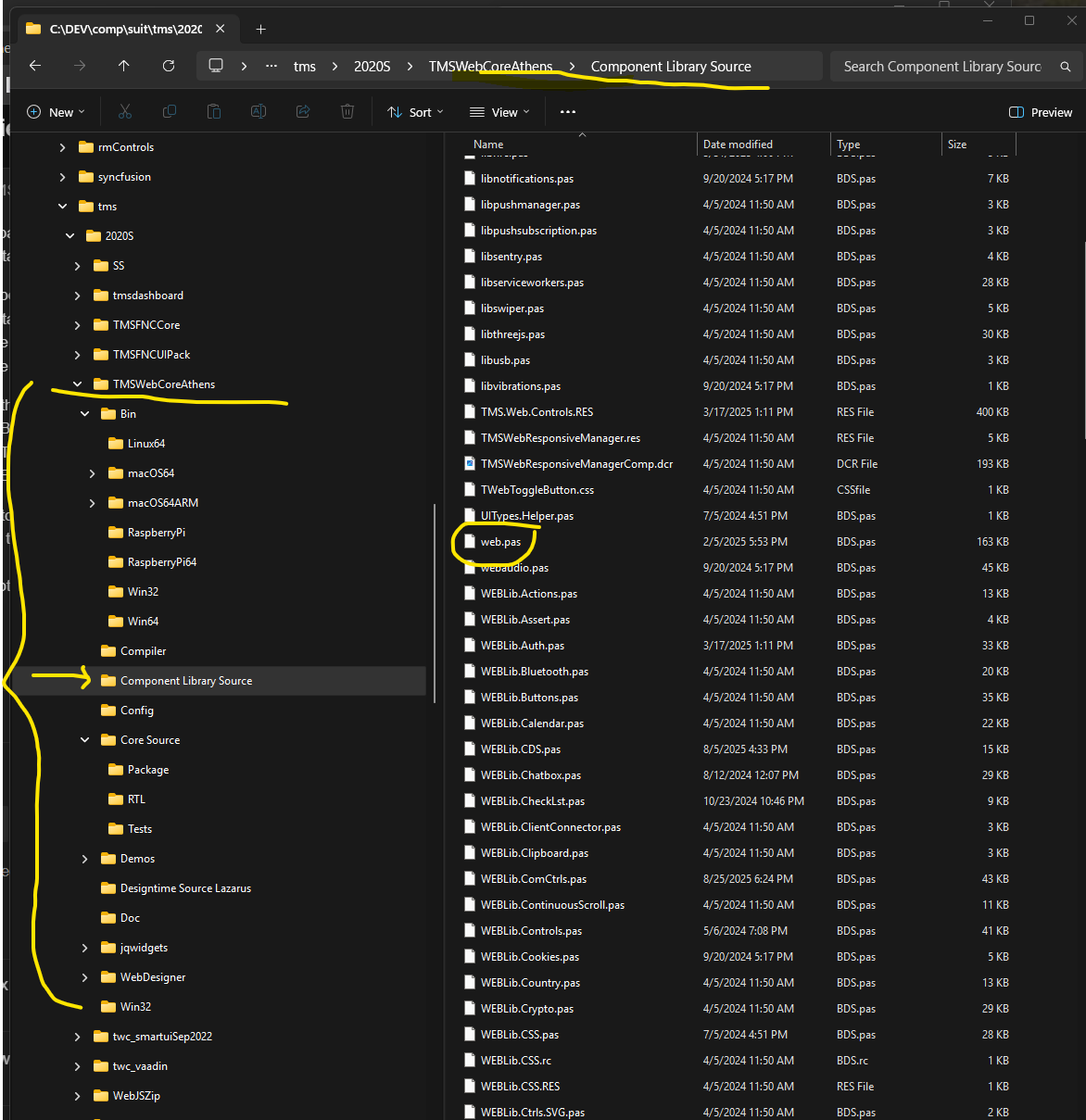
Task: Open the Sort dropdown menu
Action: [x=415, y=112]
